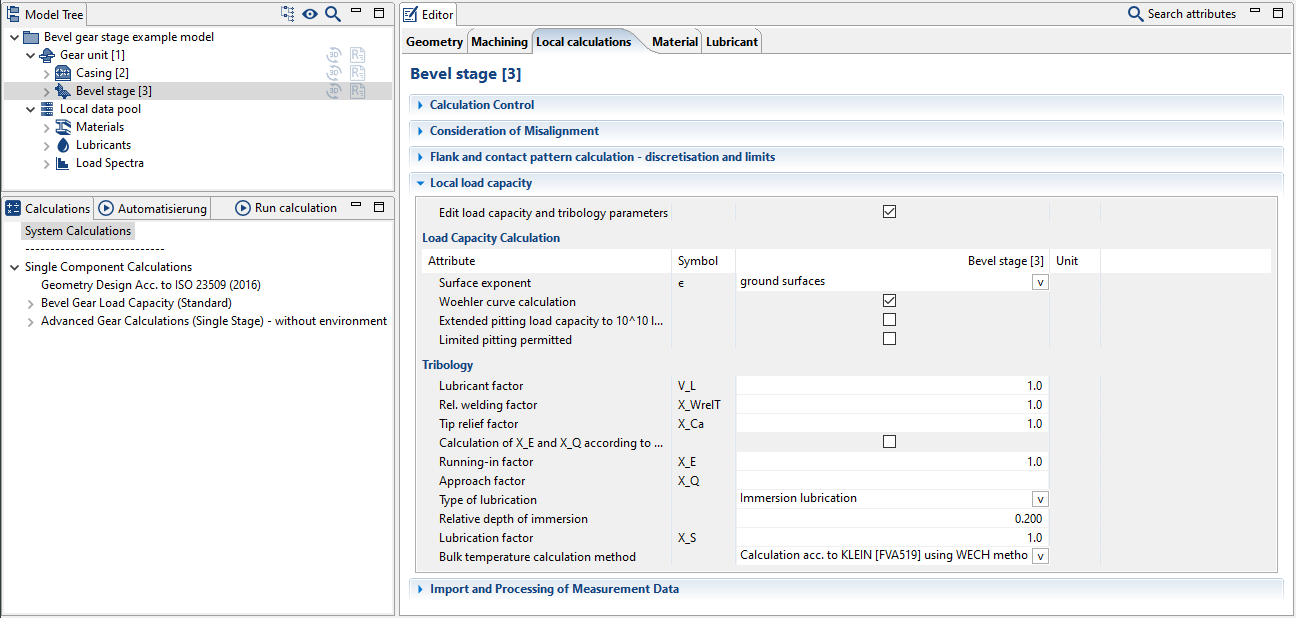This screenshot has width=1296, height=618.
Task: Open the report icon next to Gear unit [1]
Action: [x=357, y=54]
